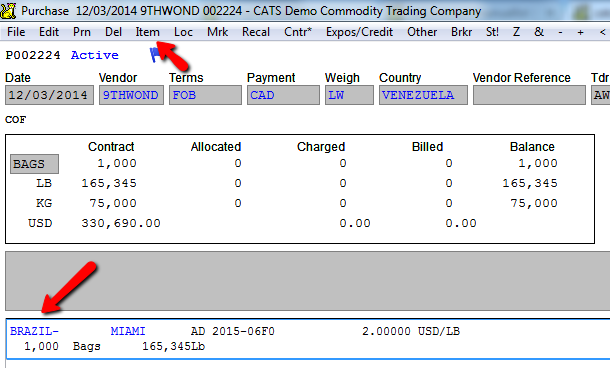Open the Expos/Credit menu
610x368 pixels.
[x=359, y=32]
